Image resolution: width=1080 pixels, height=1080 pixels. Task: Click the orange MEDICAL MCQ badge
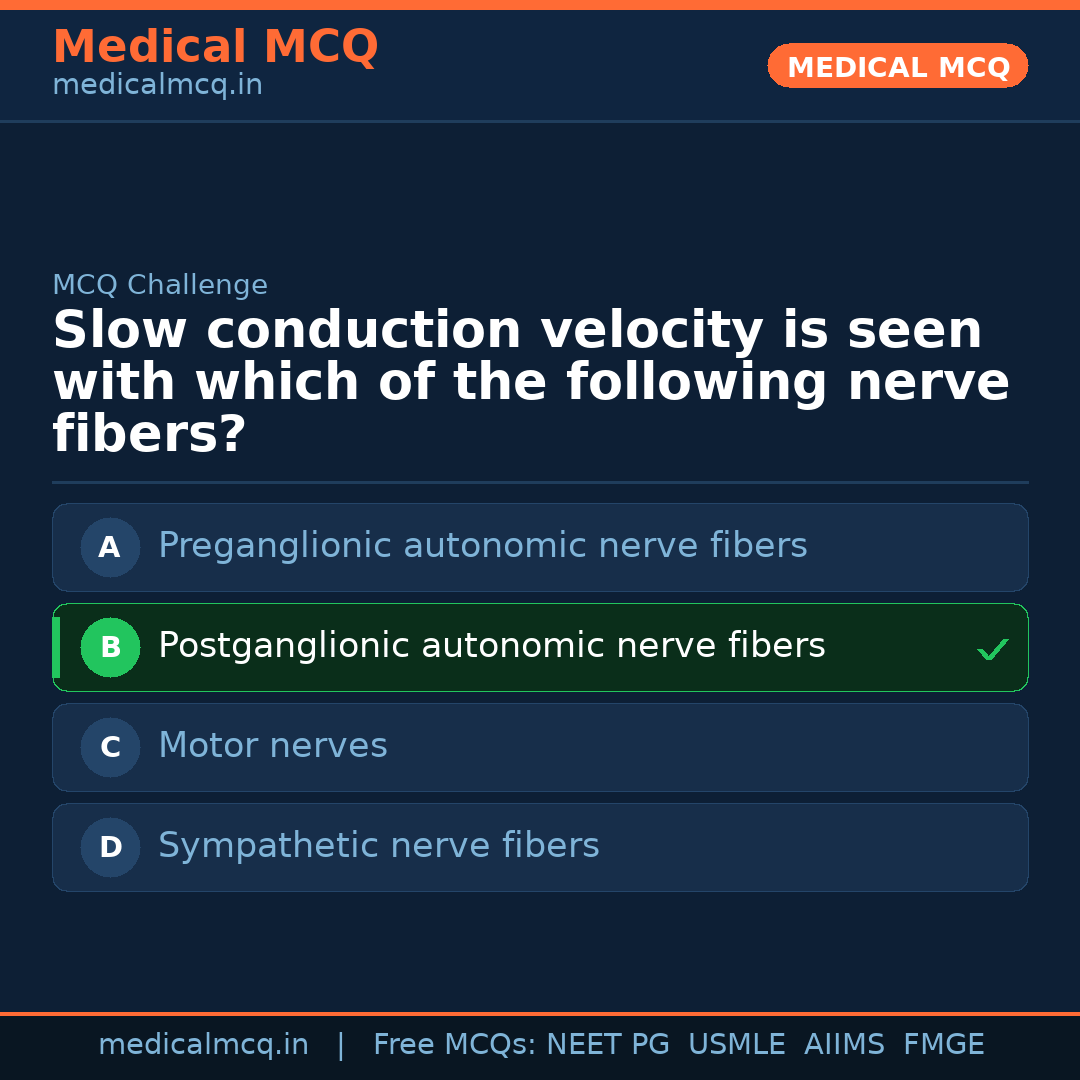click(x=897, y=66)
